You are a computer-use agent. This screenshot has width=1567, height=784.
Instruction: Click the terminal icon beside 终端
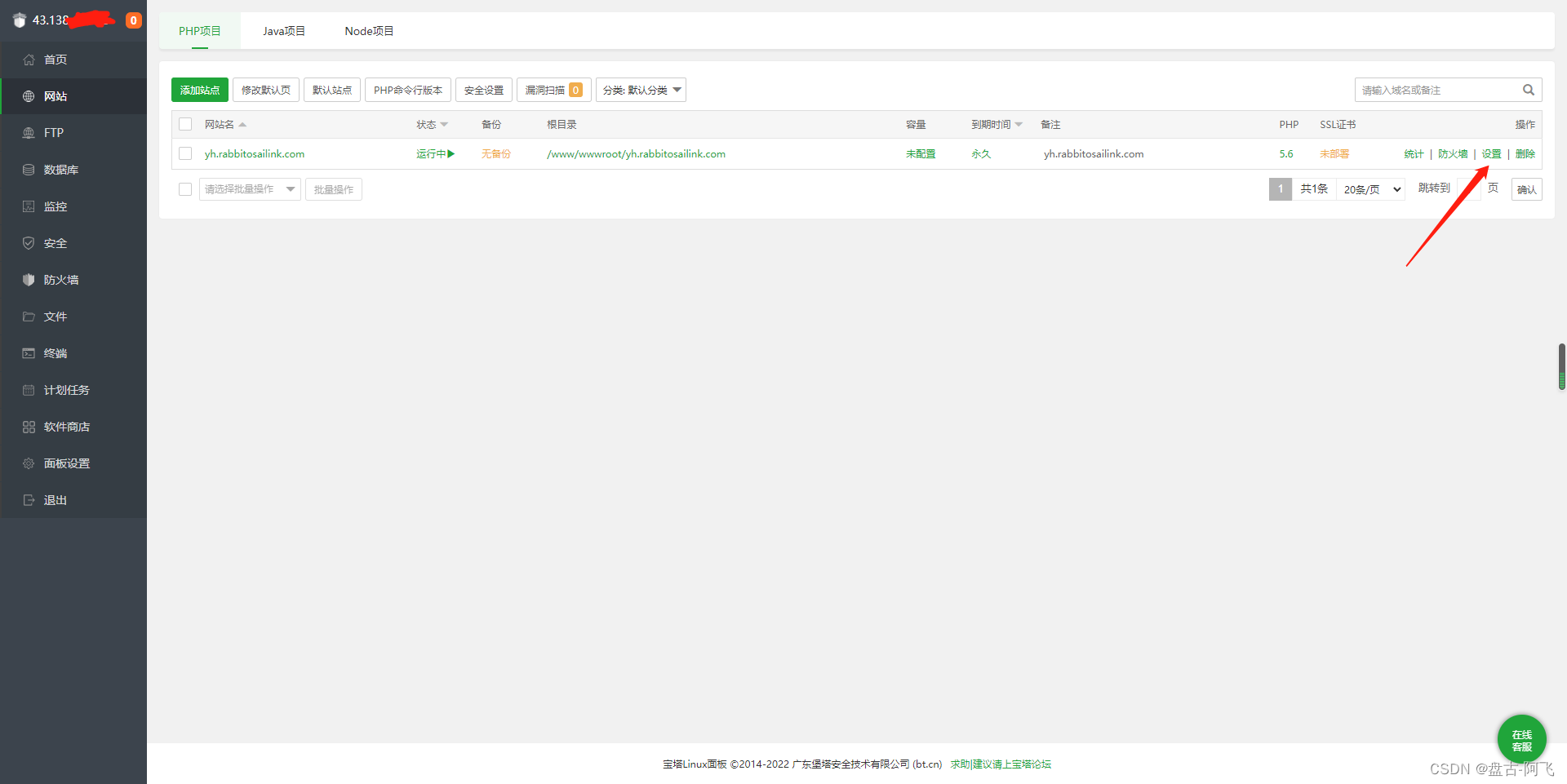tap(29, 353)
